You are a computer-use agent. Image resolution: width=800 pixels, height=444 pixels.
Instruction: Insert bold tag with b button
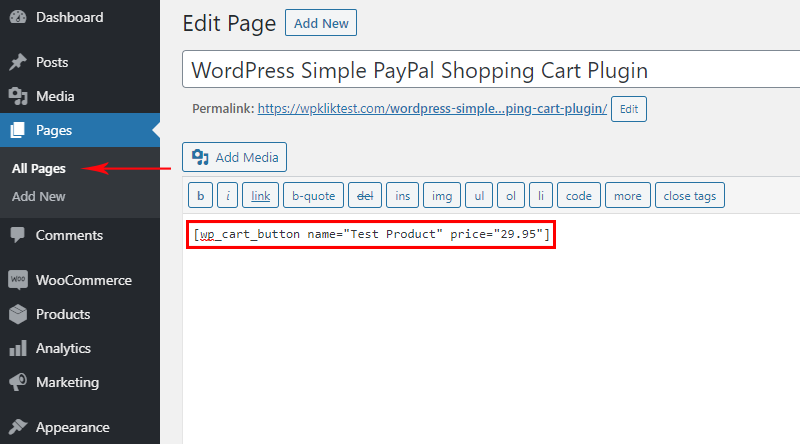pyautogui.click(x=201, y=195)
